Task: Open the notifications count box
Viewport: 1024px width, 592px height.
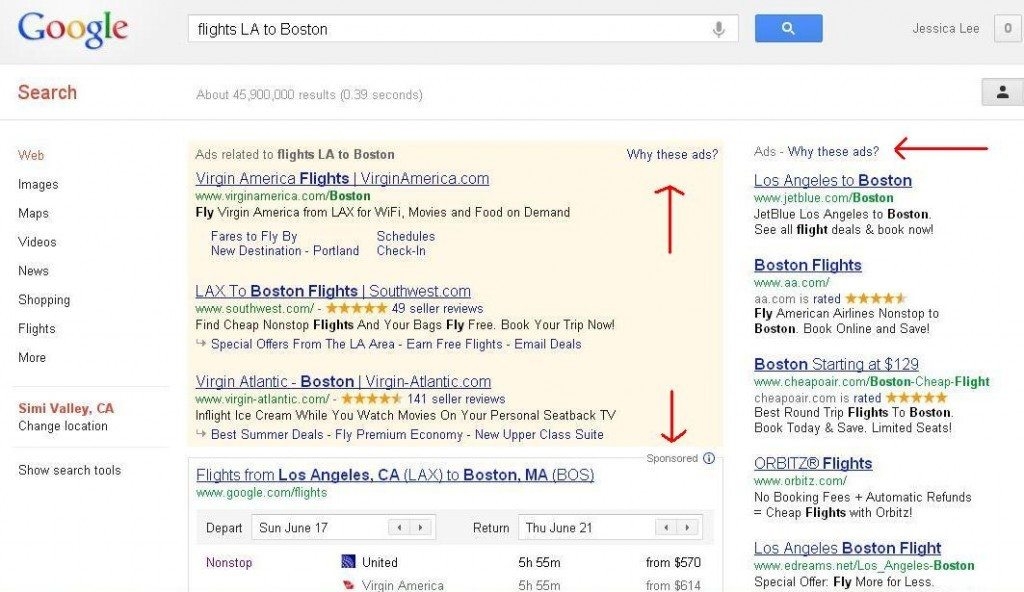Action: point(1007,29)
